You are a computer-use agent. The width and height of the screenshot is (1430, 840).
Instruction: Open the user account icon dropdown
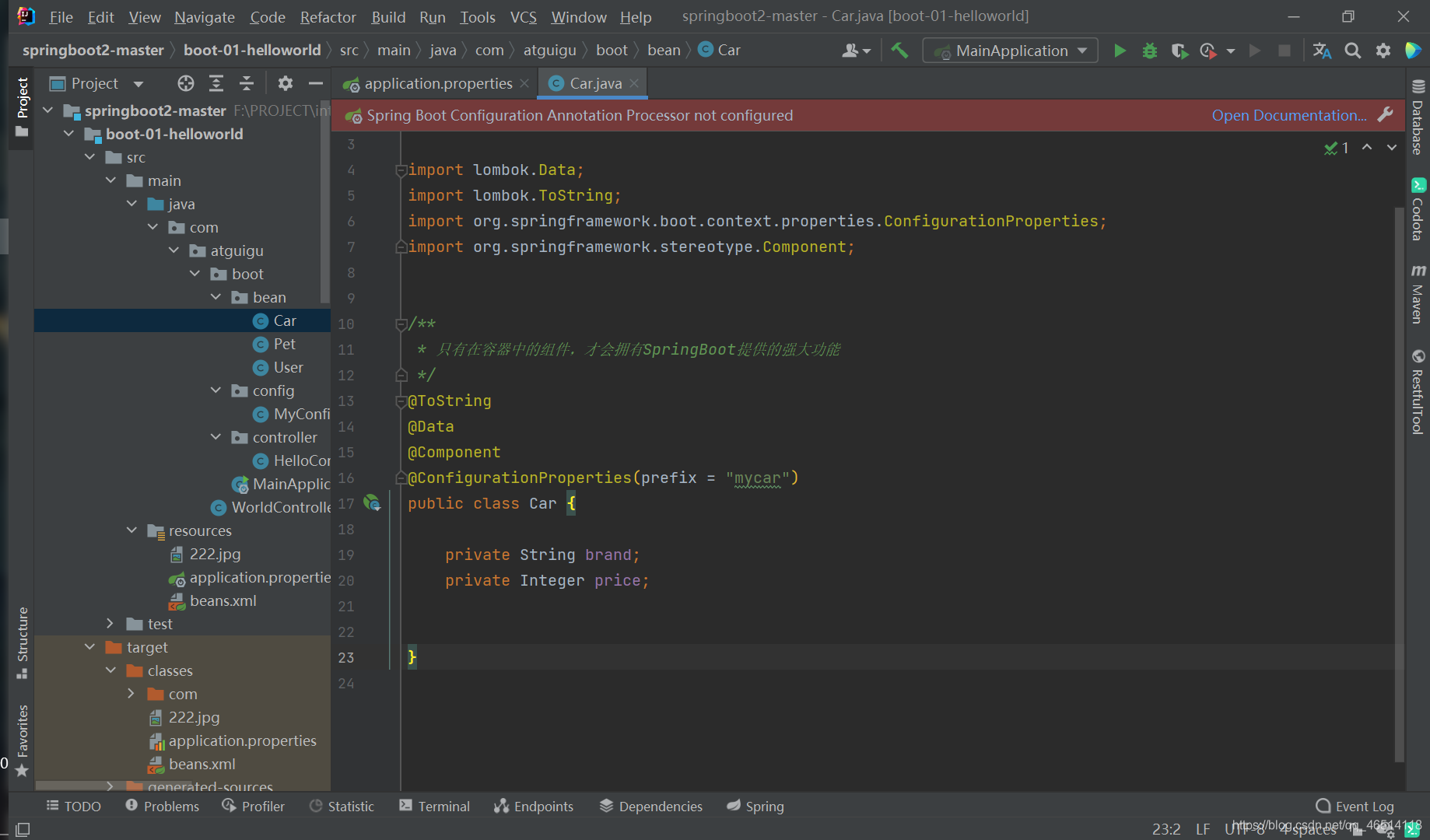(x=855, y=51)
